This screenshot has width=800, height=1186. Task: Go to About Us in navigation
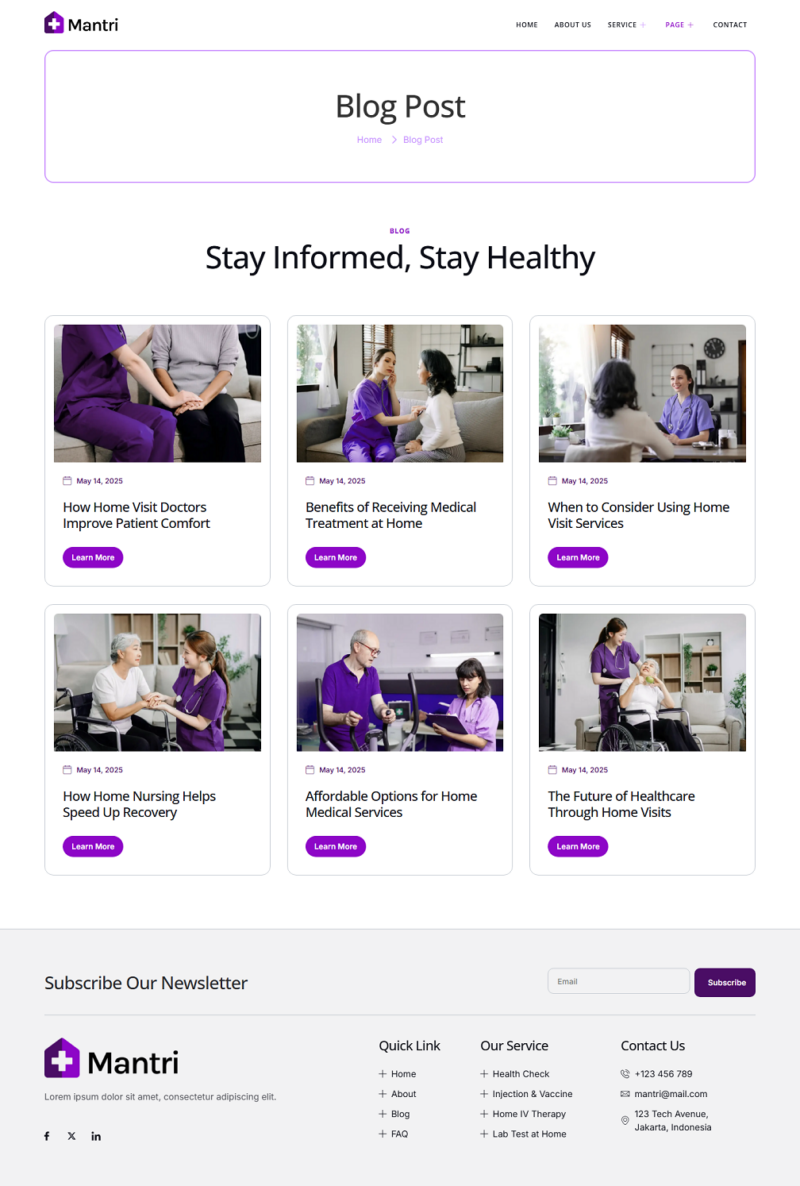coord(572,25)
